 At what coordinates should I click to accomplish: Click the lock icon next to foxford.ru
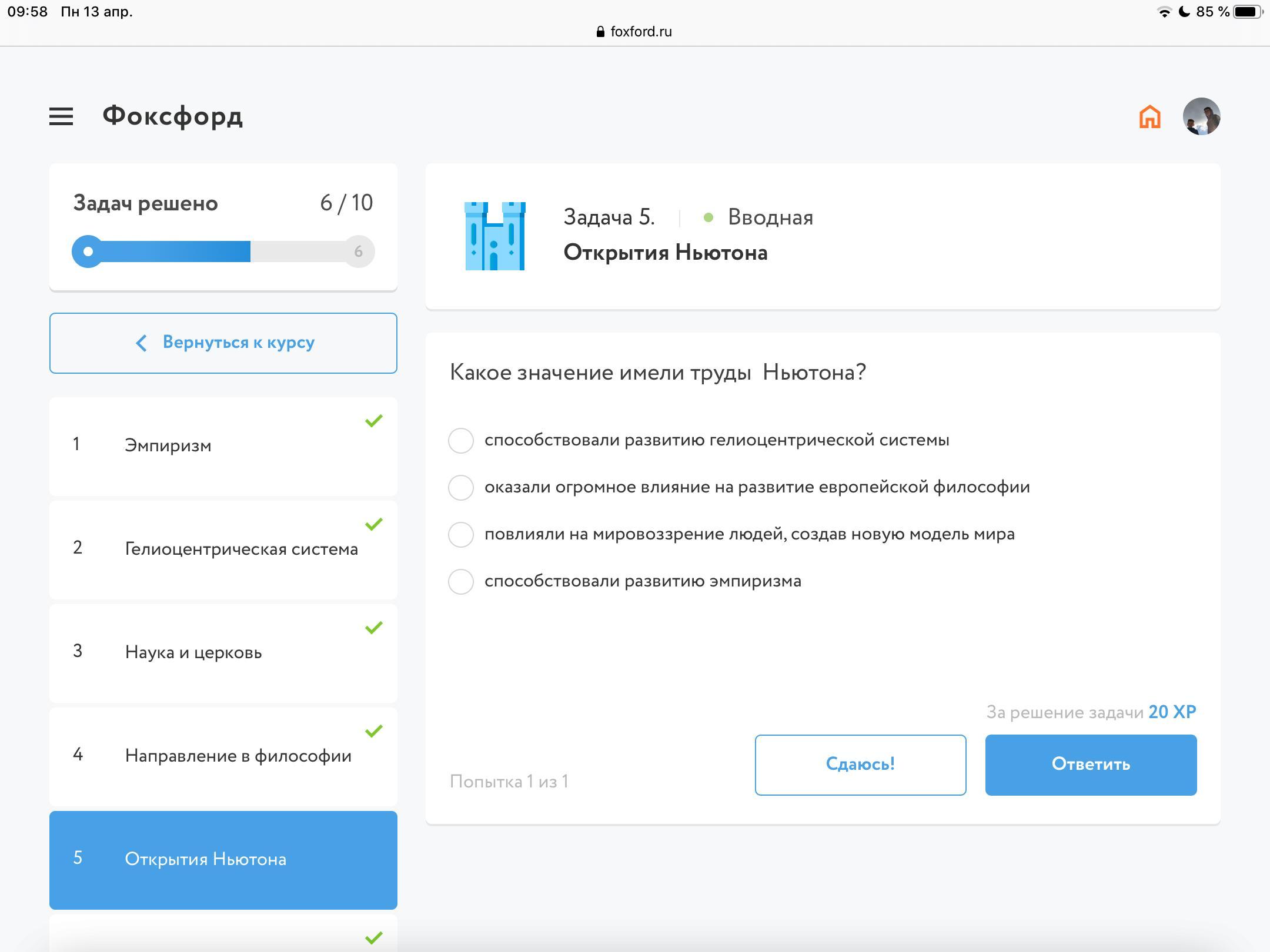[600, 32]
